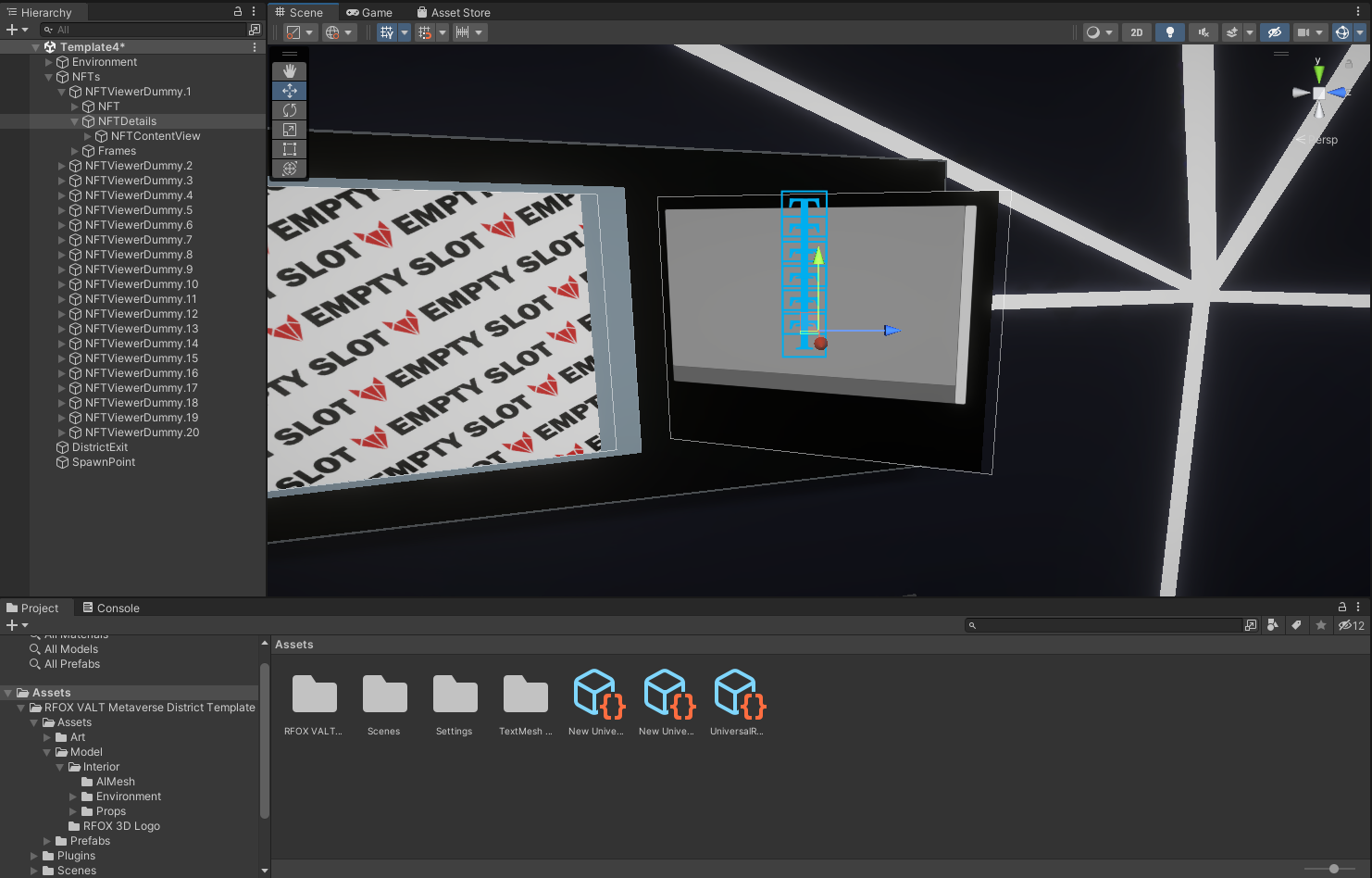Toggle 2D scene view mode
The image size is (1372, 878).
[1137, 32]
